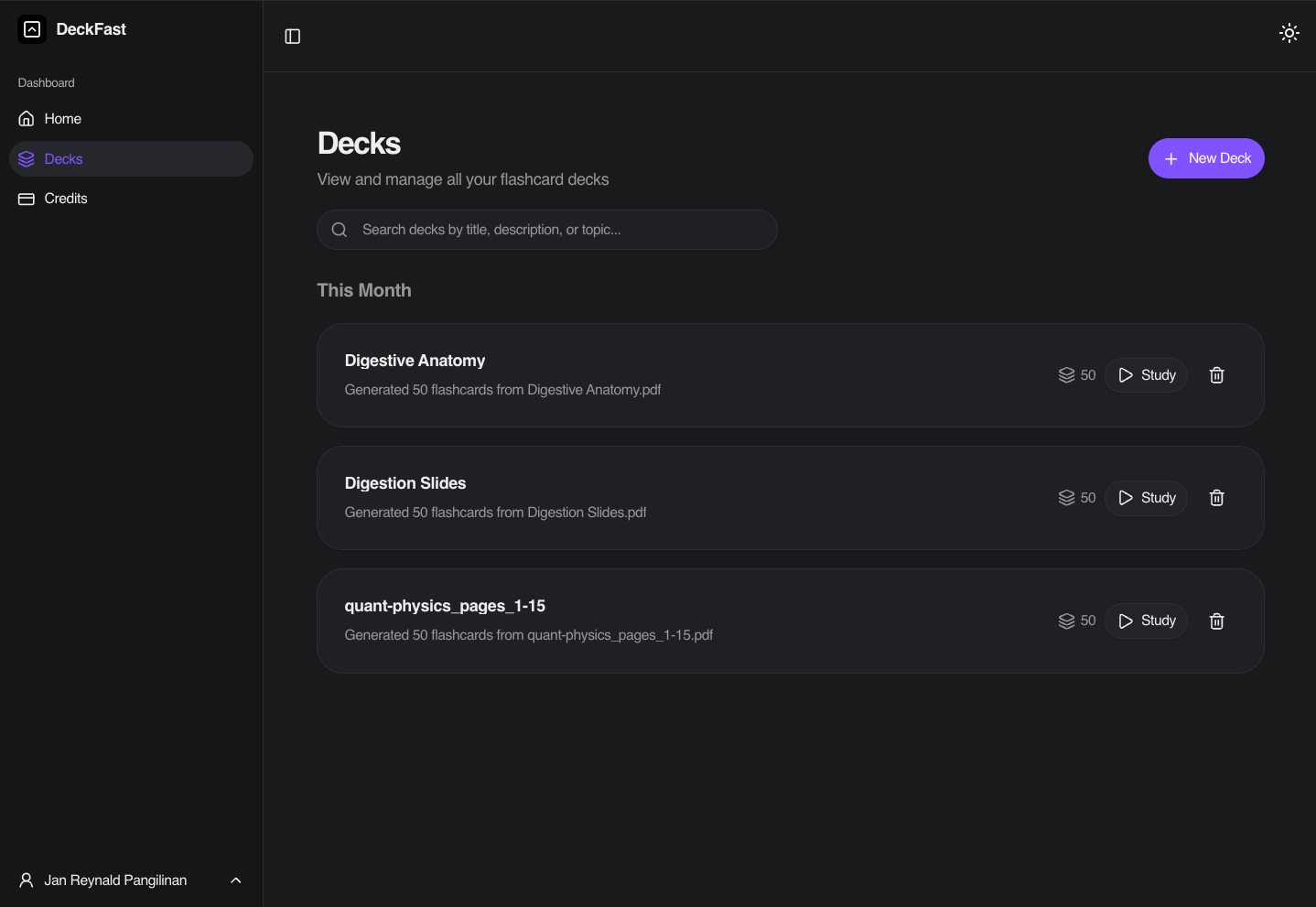The height and width of the screenshot is (907, 1316).
Task: Select Decks in the sidebar
Action: tap(63, 159)
